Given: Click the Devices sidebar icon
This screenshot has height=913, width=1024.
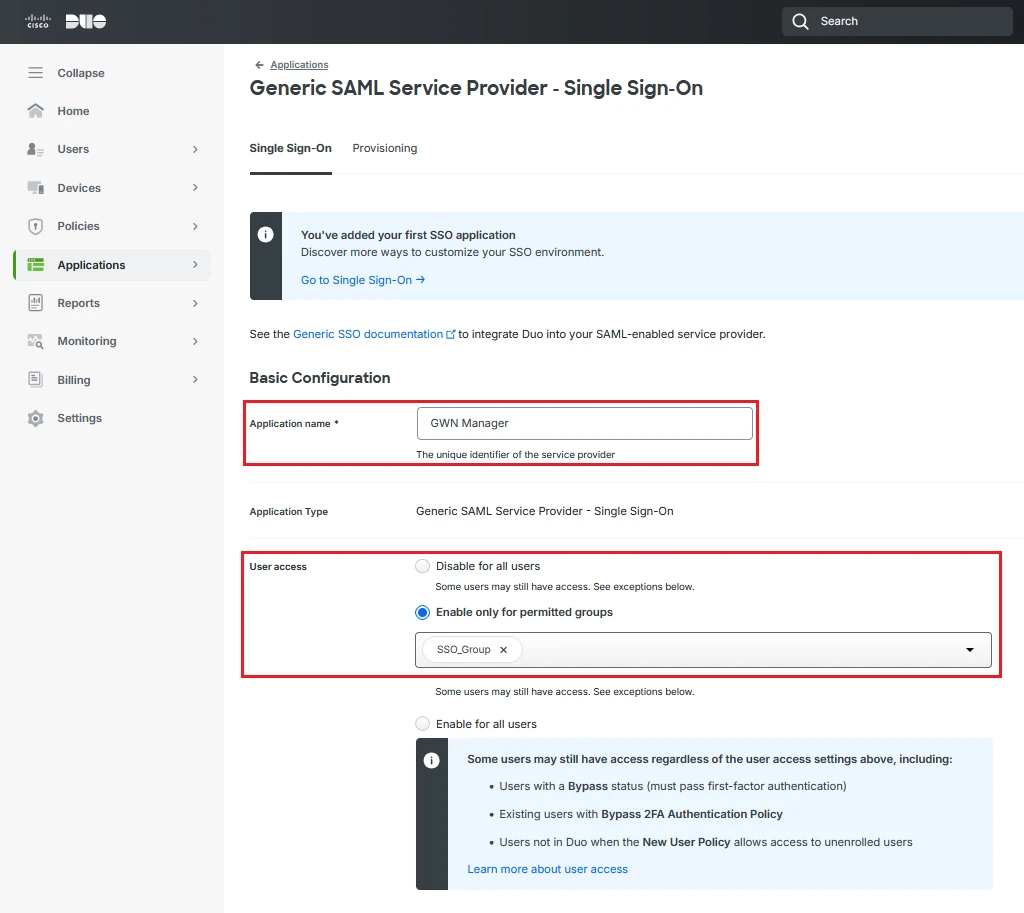Looking at the screenshot, I should pos(35,188).
